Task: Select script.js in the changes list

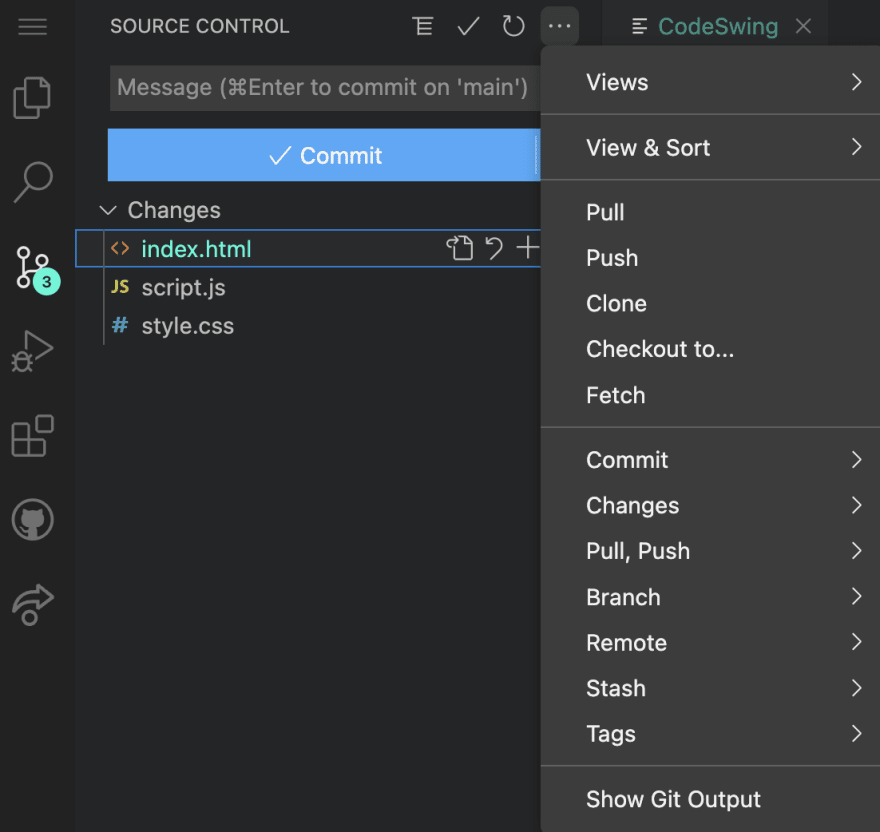Action: (x=183, y=288)
